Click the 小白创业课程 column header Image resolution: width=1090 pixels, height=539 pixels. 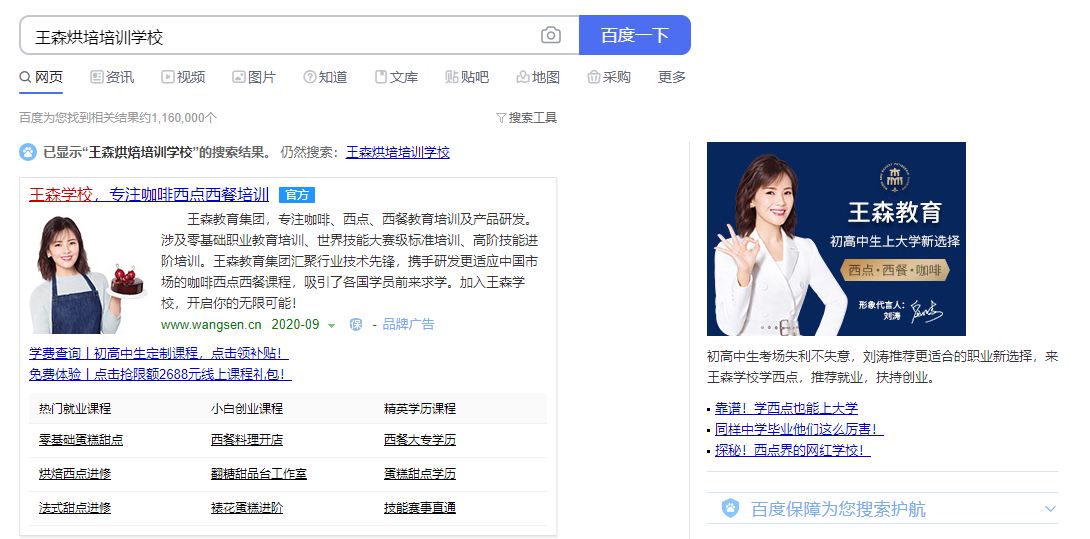(247, 408)
